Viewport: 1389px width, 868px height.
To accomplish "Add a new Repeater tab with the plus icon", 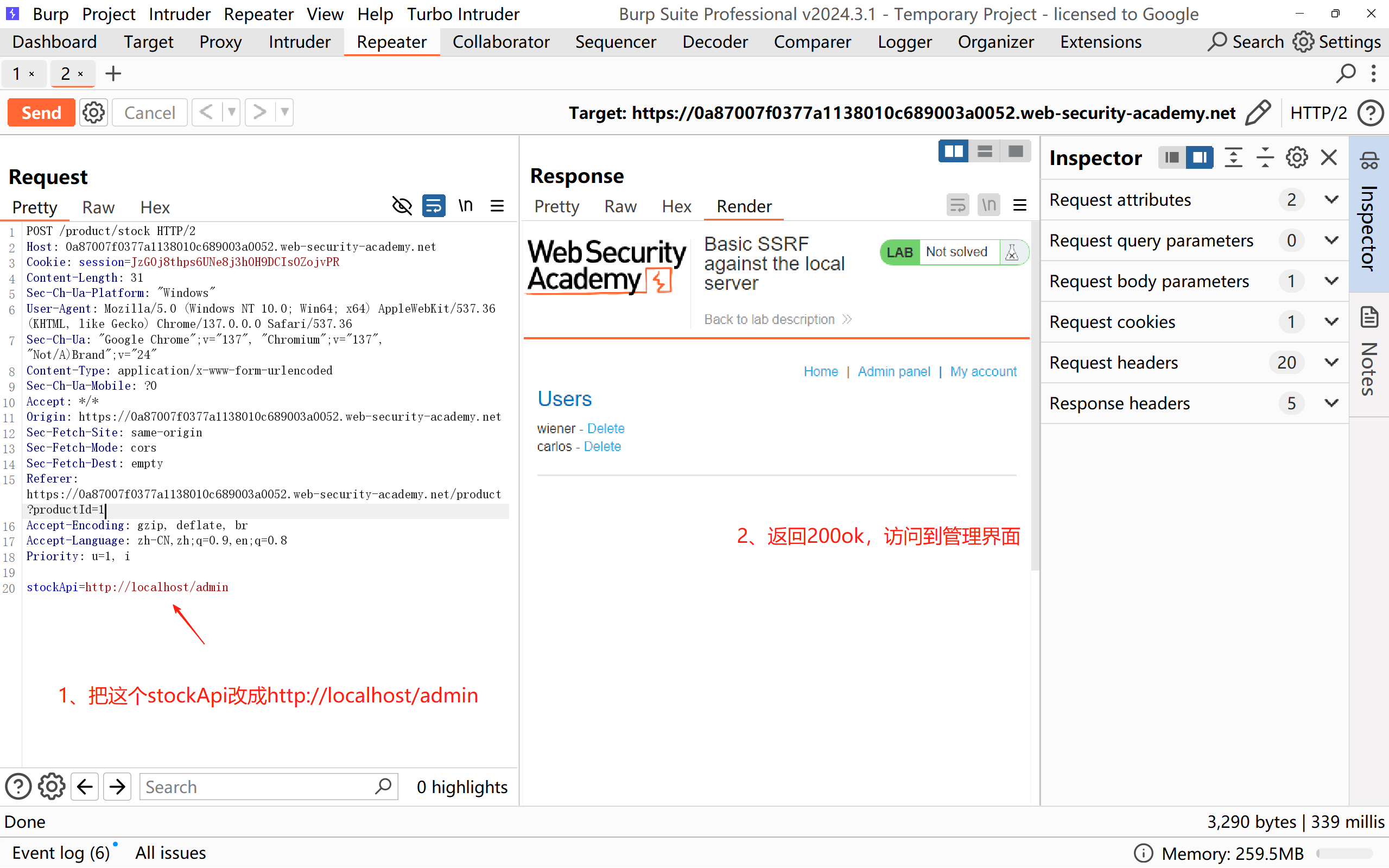I will [x=113, y=73].
